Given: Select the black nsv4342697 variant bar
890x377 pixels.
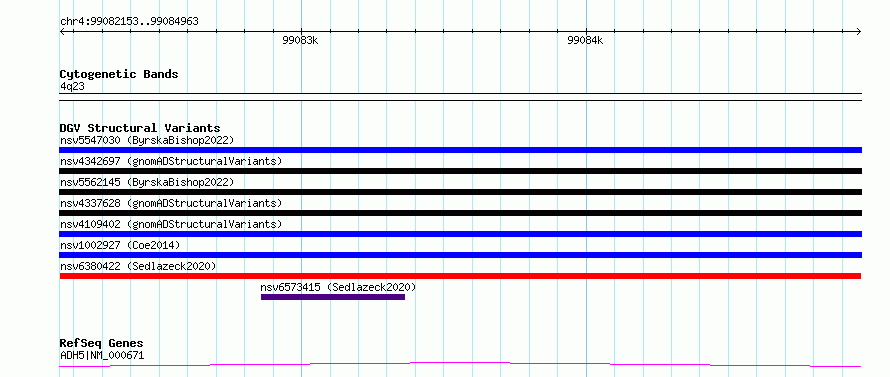Looking at the screenshot, I should (x=460, y=171).
